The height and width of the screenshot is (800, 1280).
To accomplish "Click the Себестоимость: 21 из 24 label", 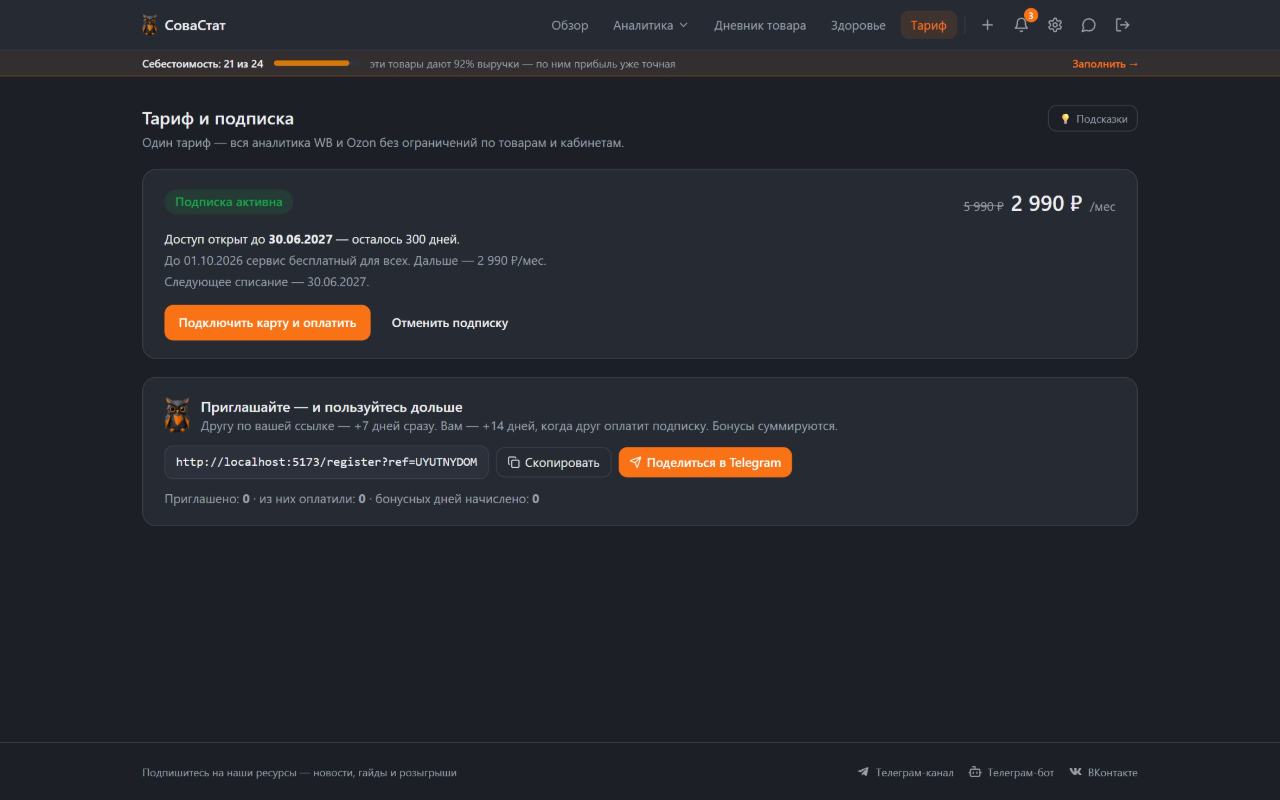I will tap(203, 64).
